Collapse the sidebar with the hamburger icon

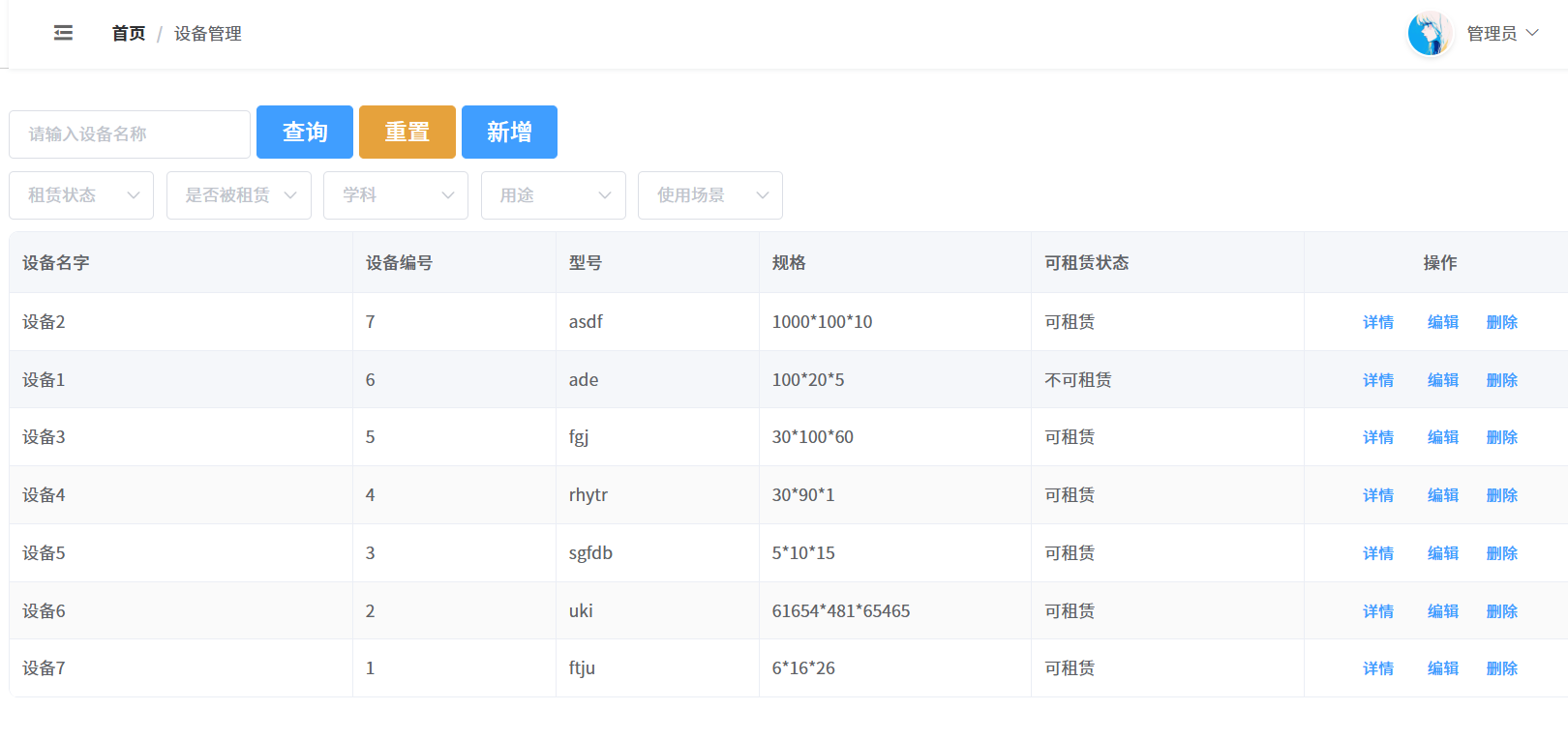63,33
